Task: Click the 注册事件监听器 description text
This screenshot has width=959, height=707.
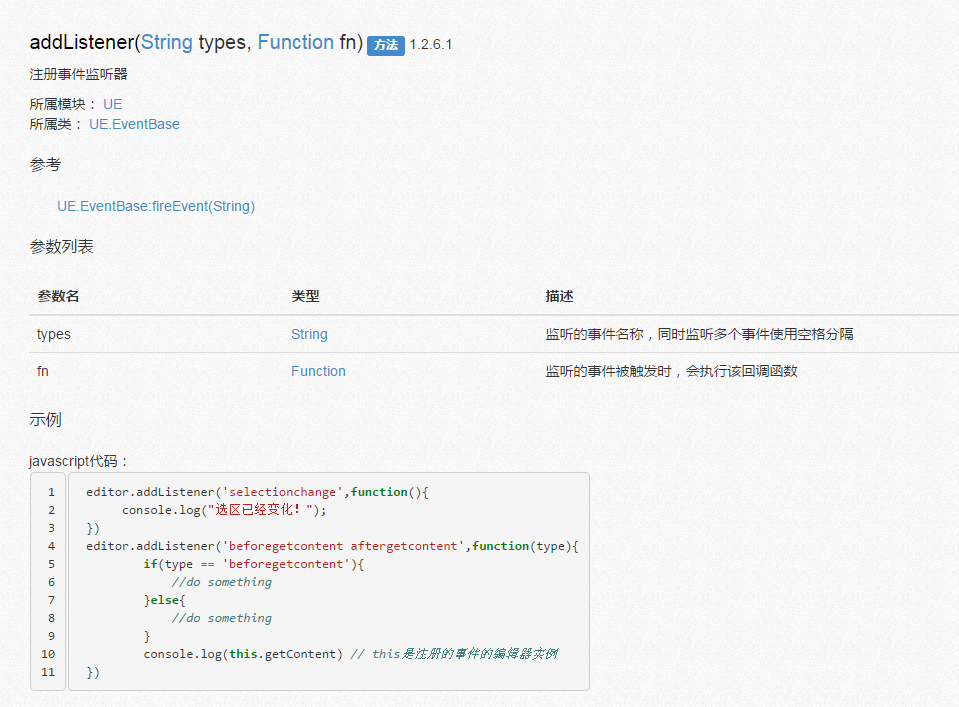Action: coord(78,74)
